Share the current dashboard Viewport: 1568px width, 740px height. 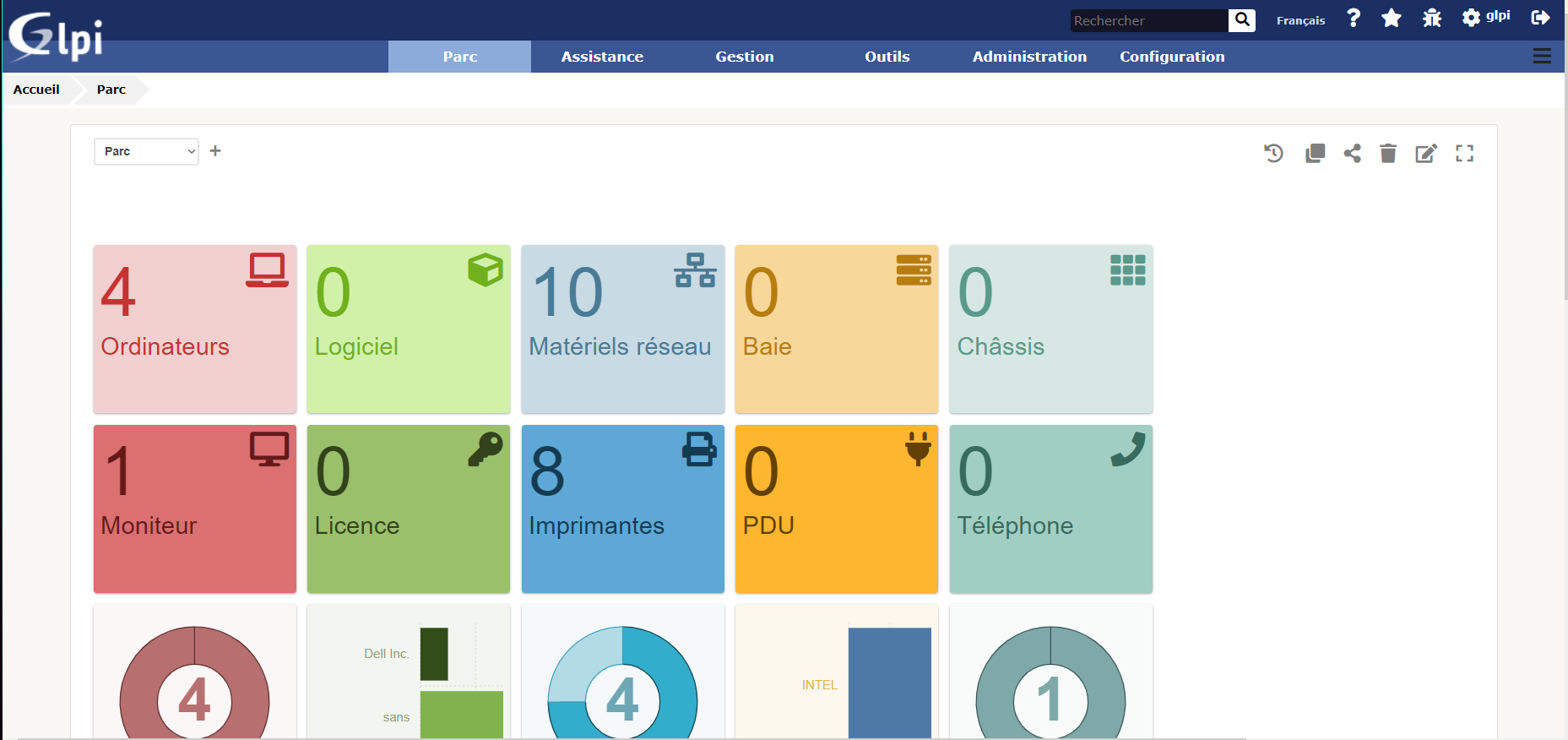click(1352, 153)
